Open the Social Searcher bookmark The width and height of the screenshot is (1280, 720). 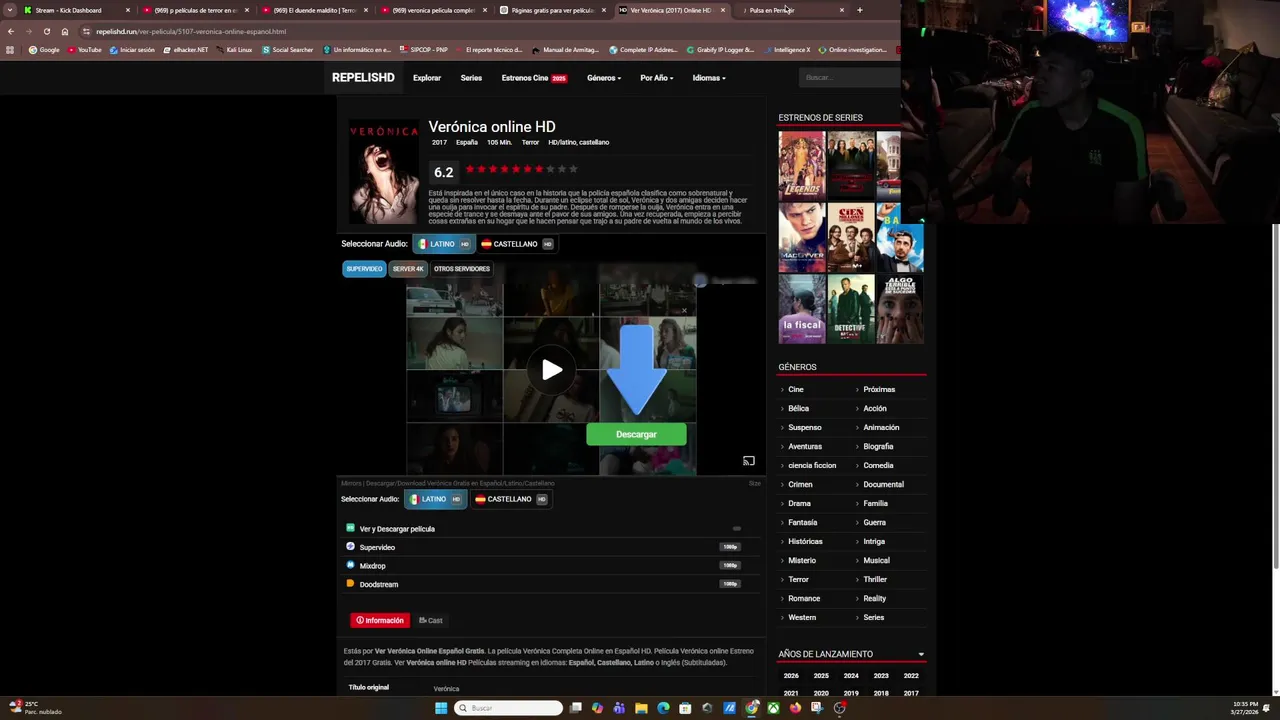point(288,50)
